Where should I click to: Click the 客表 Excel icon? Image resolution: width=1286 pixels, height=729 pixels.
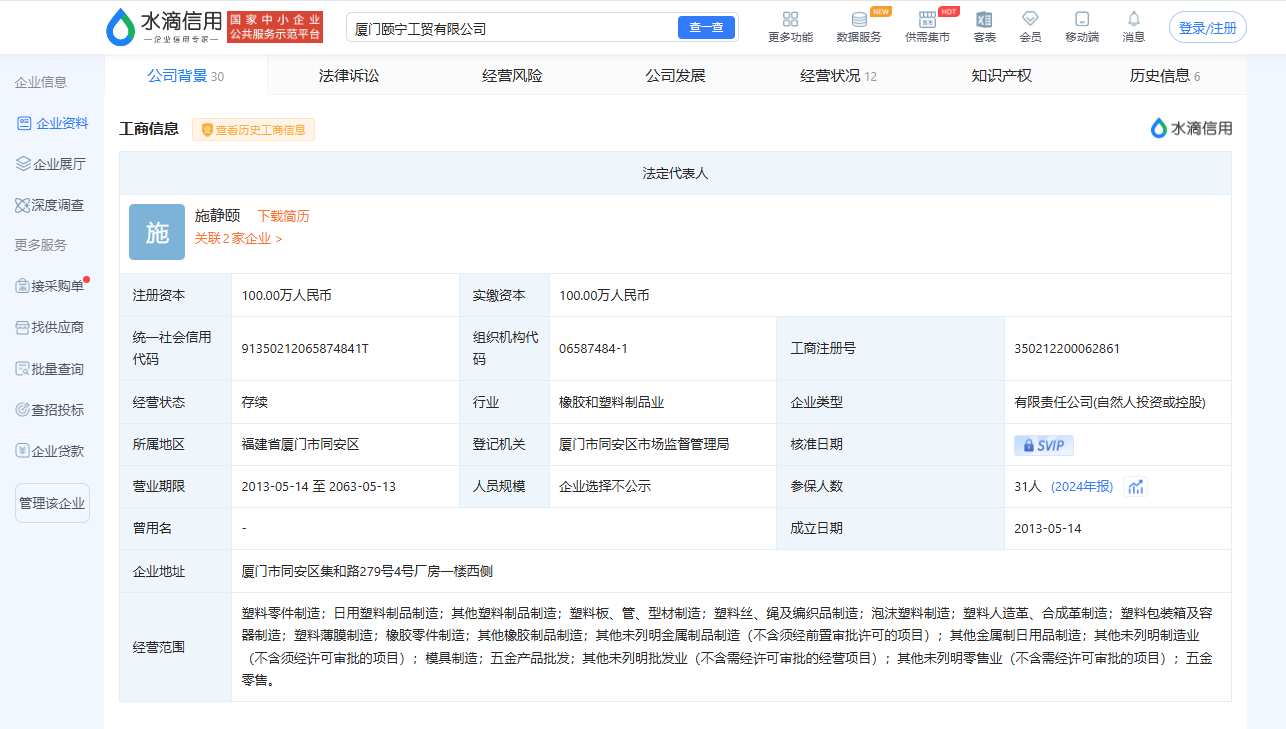pyautogui.click(x=984, y=19)
